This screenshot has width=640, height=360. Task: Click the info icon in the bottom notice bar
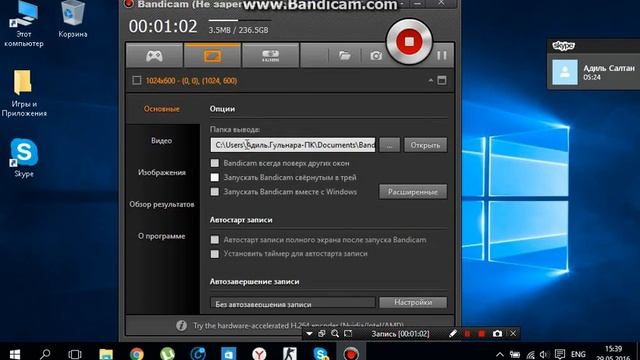click(181, 325)
